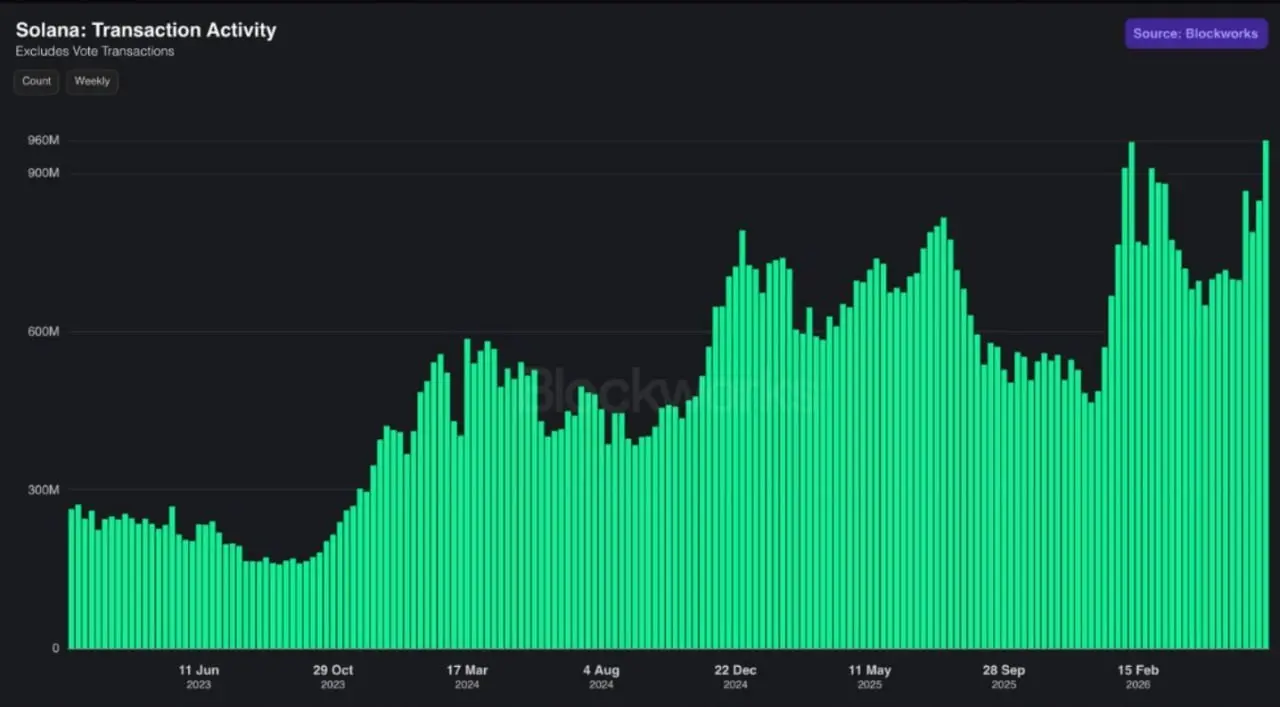The height and width of the screenshot is (707, 1280).
Task: Click the 900M y-axis label
Action: click(x=43, y=173)
